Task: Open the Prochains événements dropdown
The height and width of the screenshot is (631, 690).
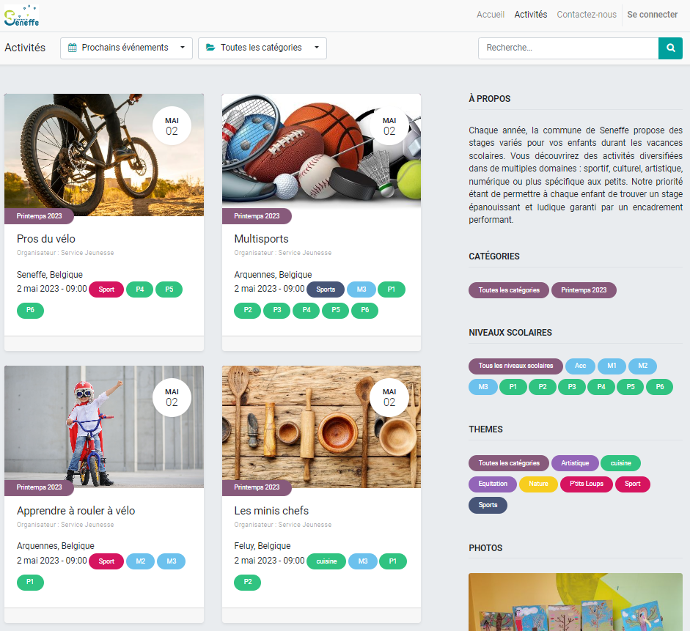Action: [126, 47]
